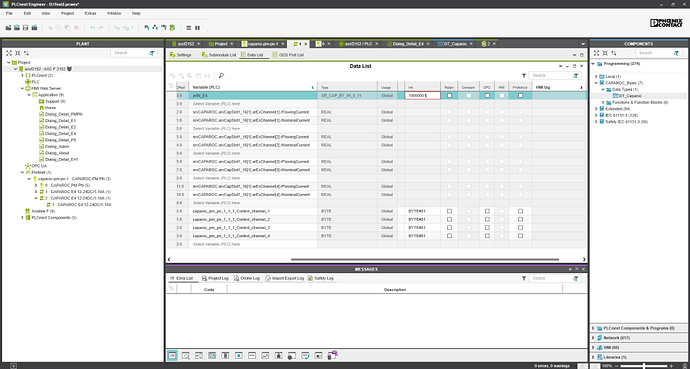Click the funnel filter icon in Messages panel

524,278
